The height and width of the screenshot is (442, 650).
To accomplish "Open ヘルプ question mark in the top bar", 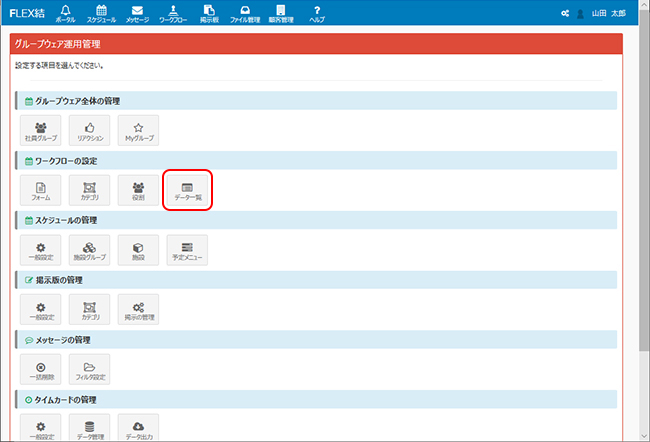I will pos(317,13).
